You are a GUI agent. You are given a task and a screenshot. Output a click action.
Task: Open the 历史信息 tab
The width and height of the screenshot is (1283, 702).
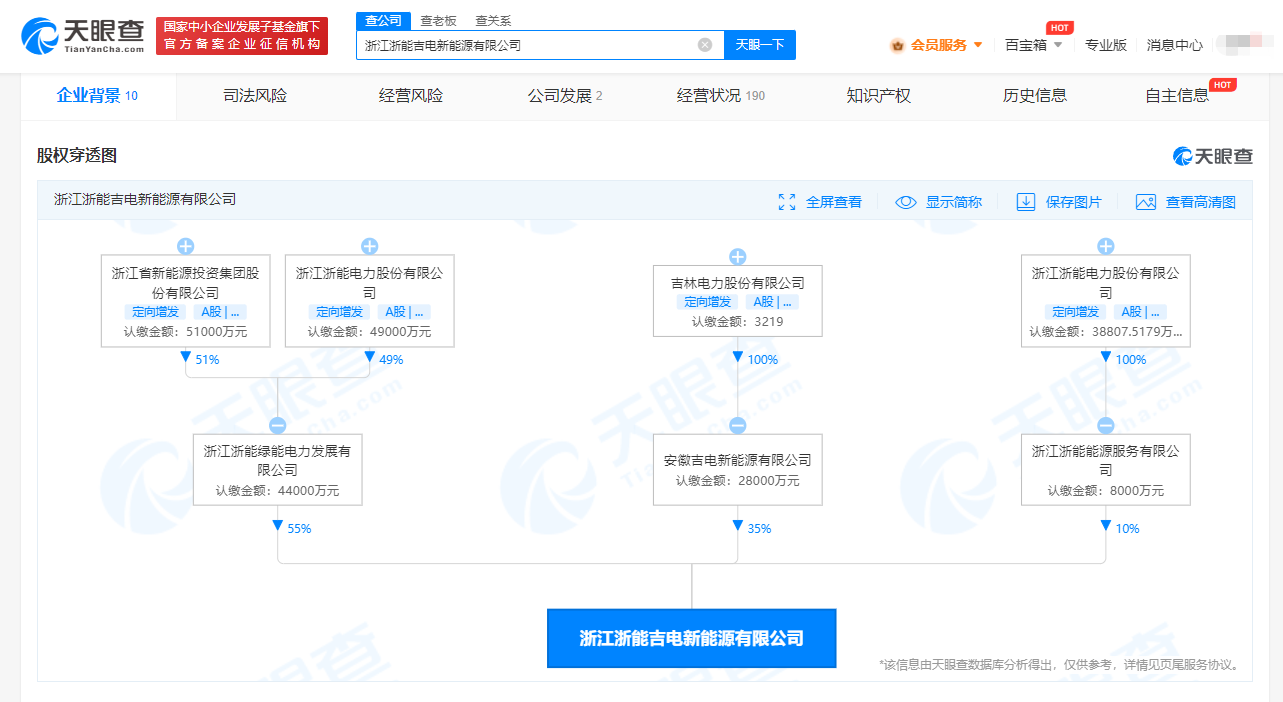pyautogui.click(x=1034, y=96)
